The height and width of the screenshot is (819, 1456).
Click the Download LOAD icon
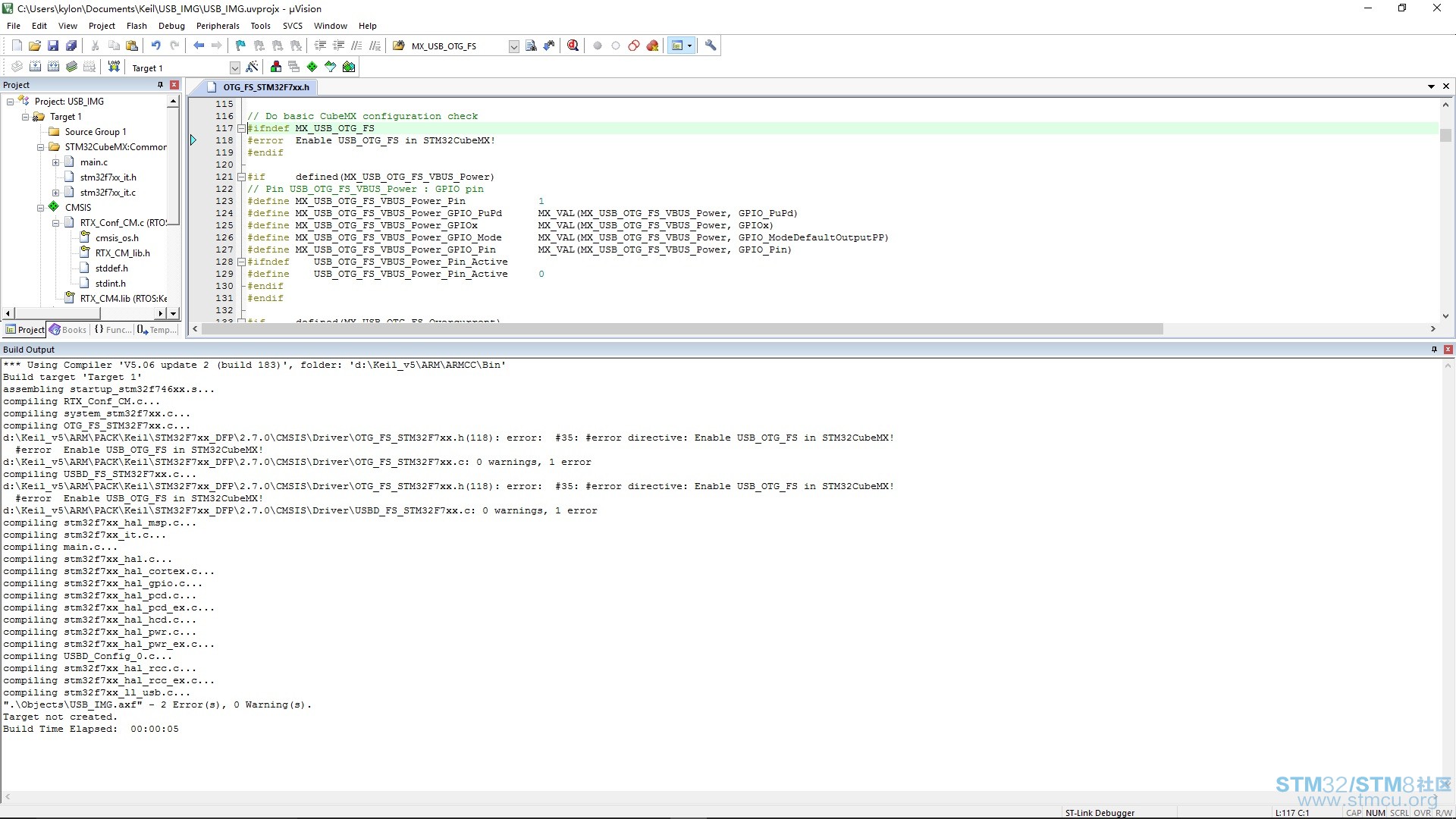click(x=114, y=67)
